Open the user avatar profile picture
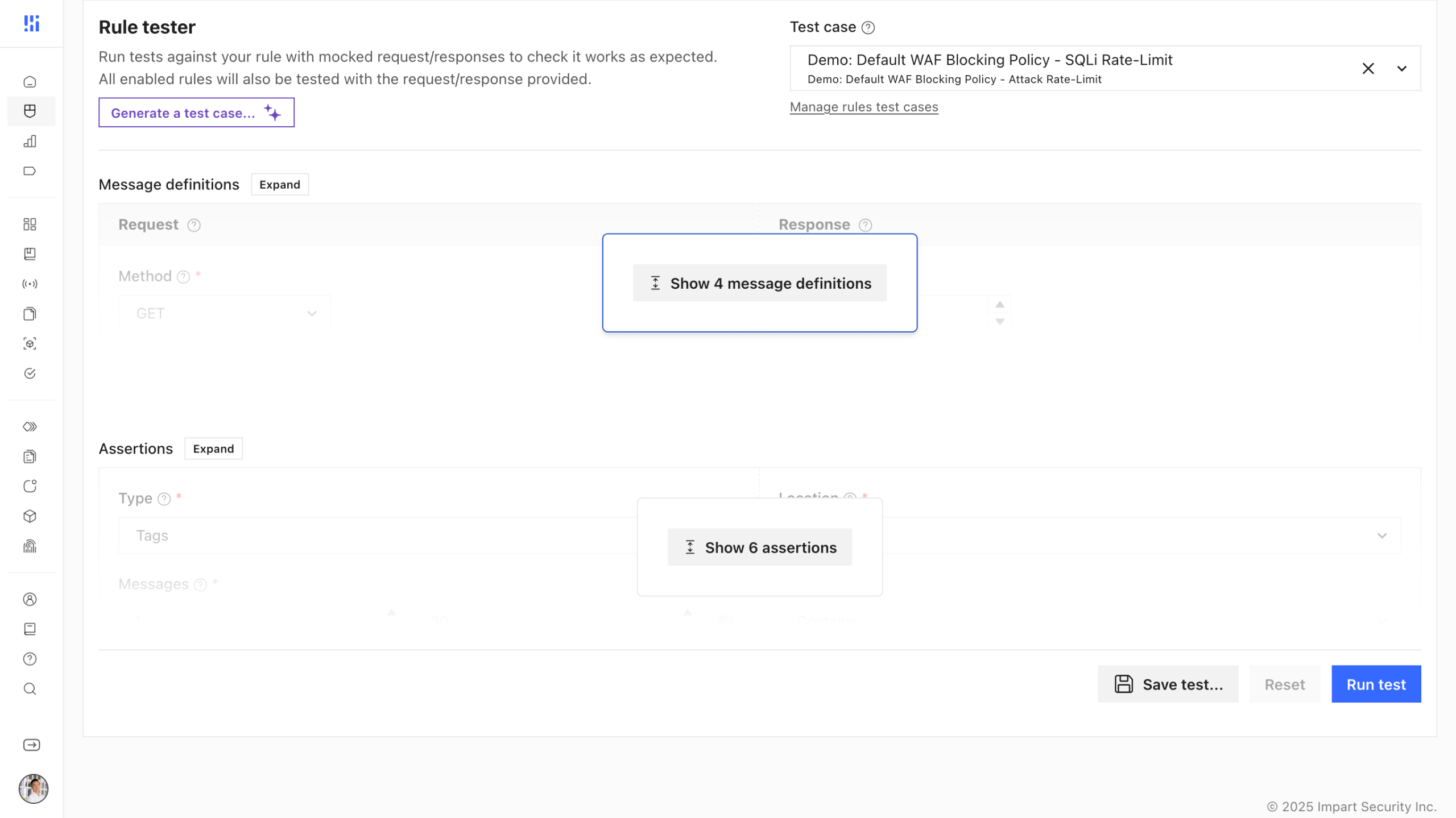This screenshot has width=1456, height=818. point(33,788)
